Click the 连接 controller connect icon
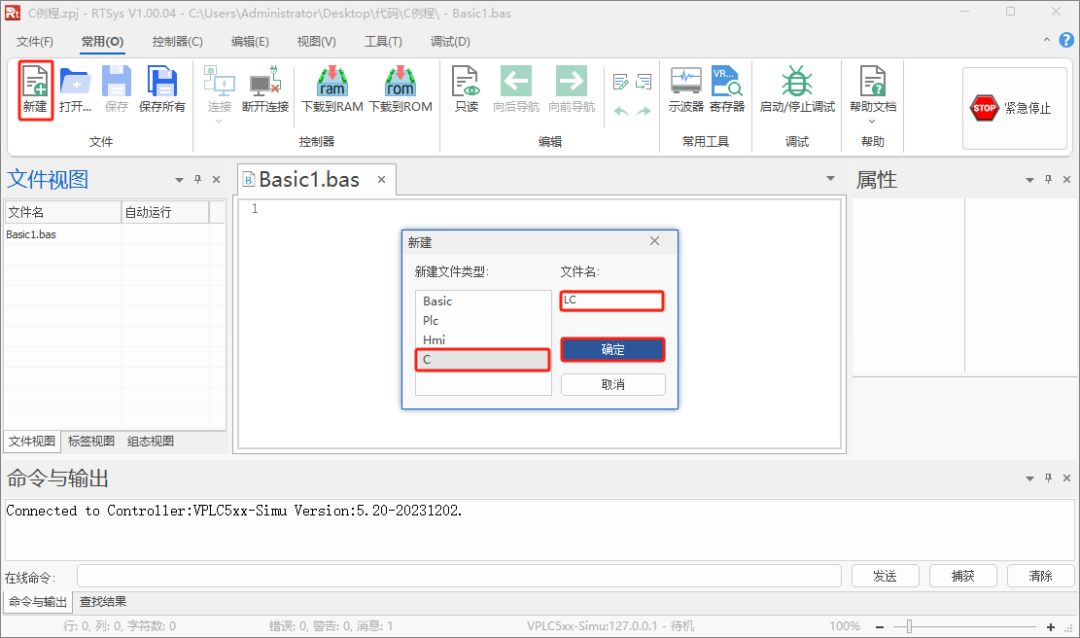Image resolution: width=1080 pixels, height=638 pixels. (x=219, y=81)
